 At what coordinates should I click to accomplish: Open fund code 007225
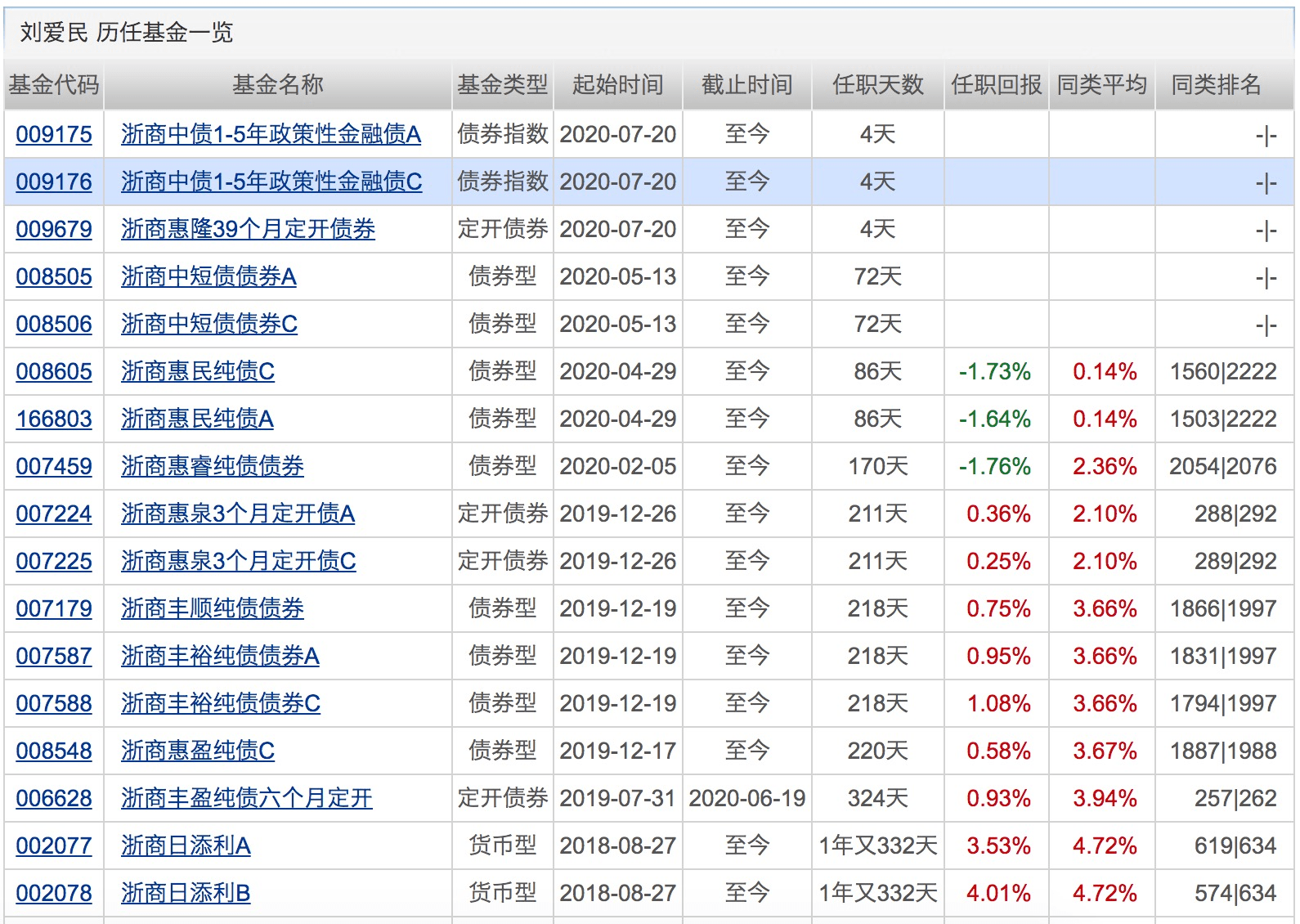tap(54, 561)
